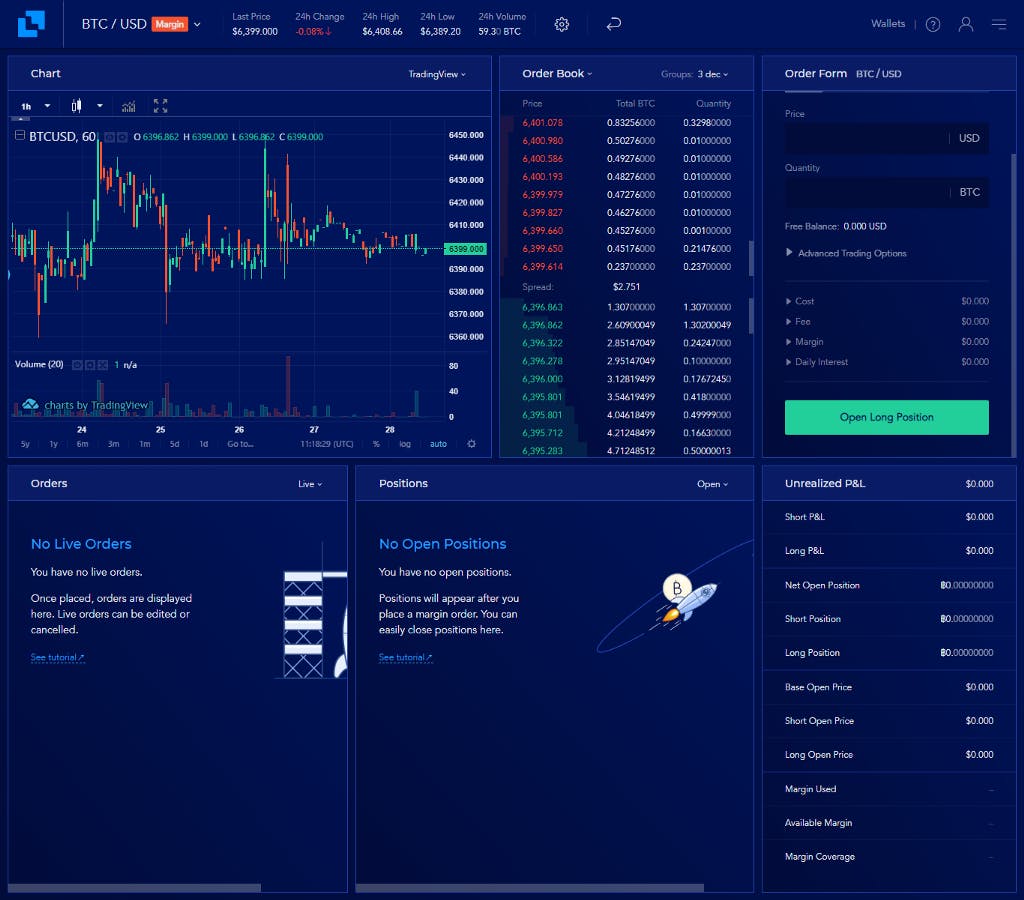1024x900 pixels.
Task: Open the TradingView chart settings gear
Action: click(x=472, y=443)
